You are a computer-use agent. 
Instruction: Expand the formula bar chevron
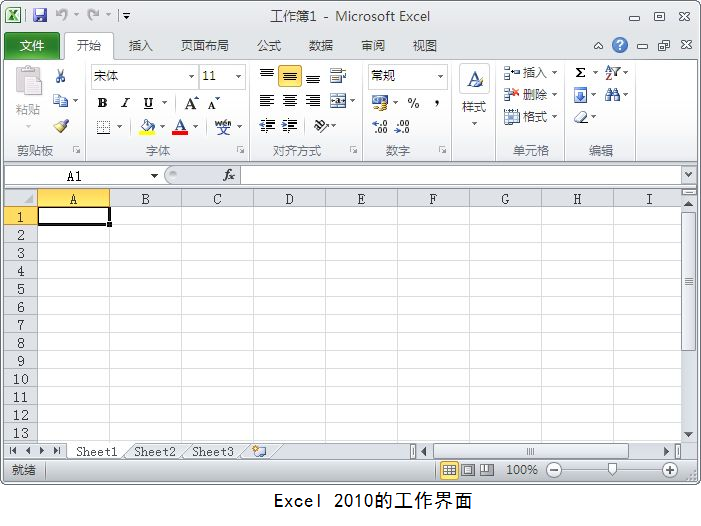[x=688, y=174]
